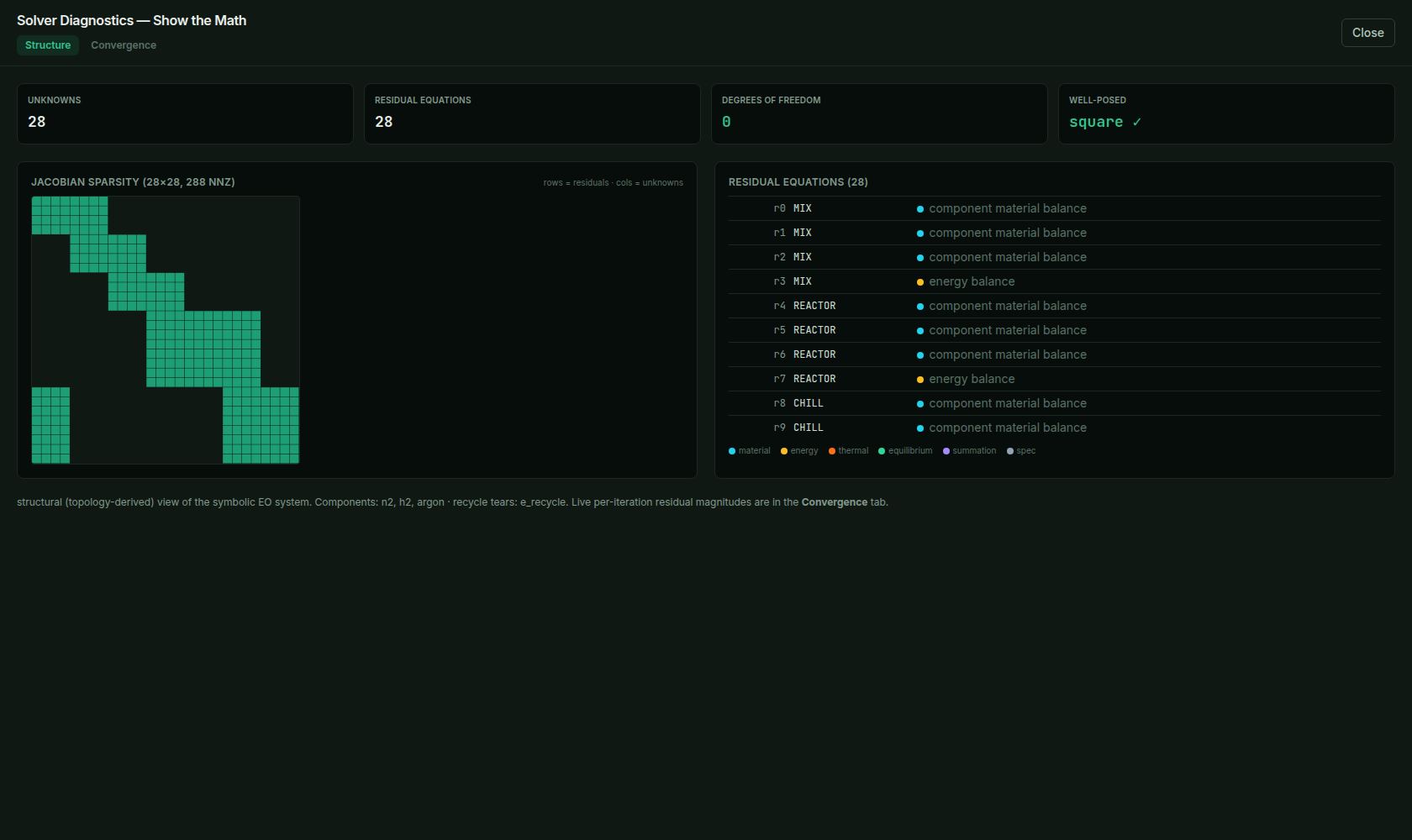Viewport: 1412px width, 840px height.
Task: Click the Jacobian sparsity matrix plot
Action: pos(166,330)
